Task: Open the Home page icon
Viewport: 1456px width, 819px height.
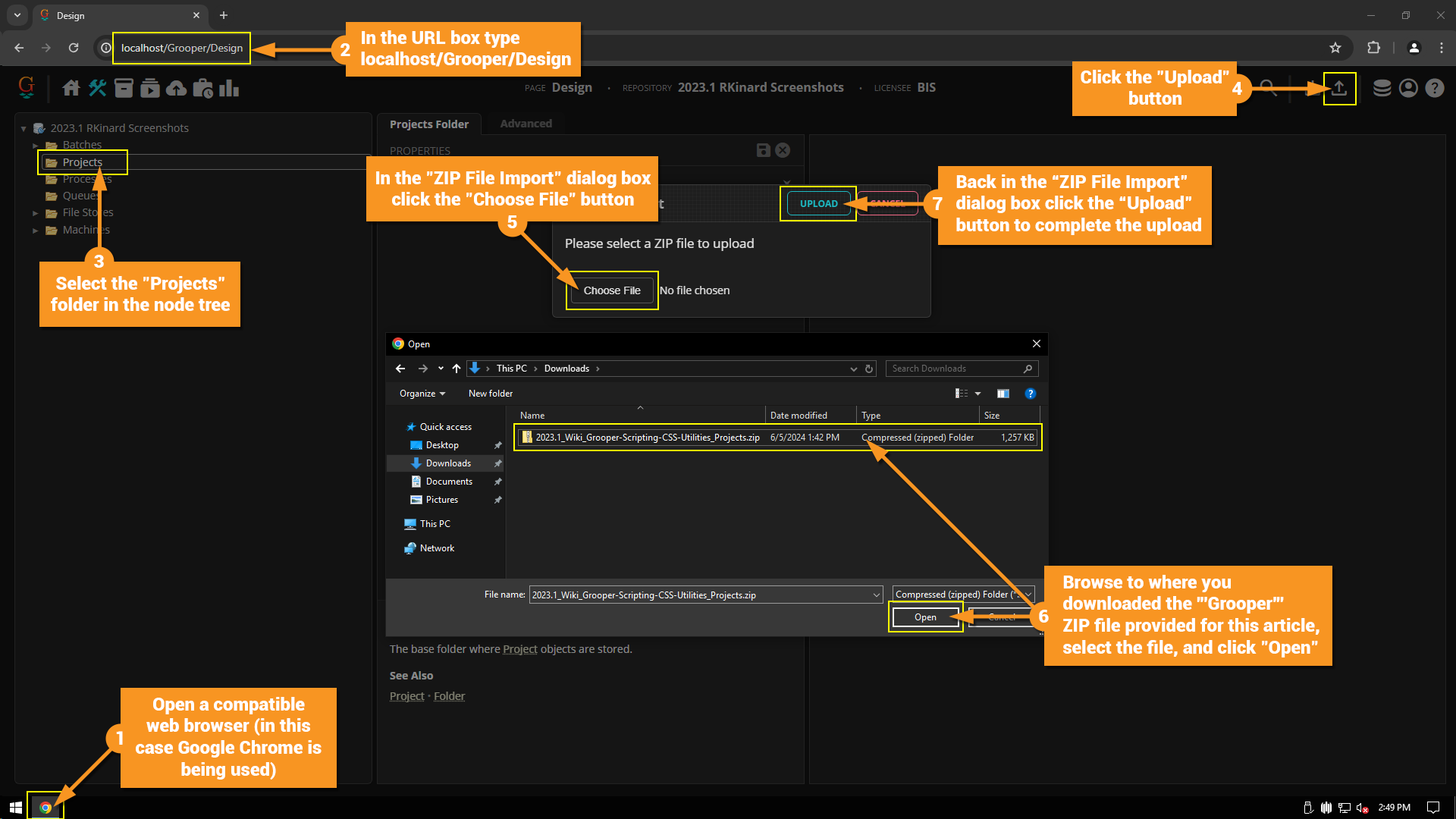Action: [x=71, y=89]
